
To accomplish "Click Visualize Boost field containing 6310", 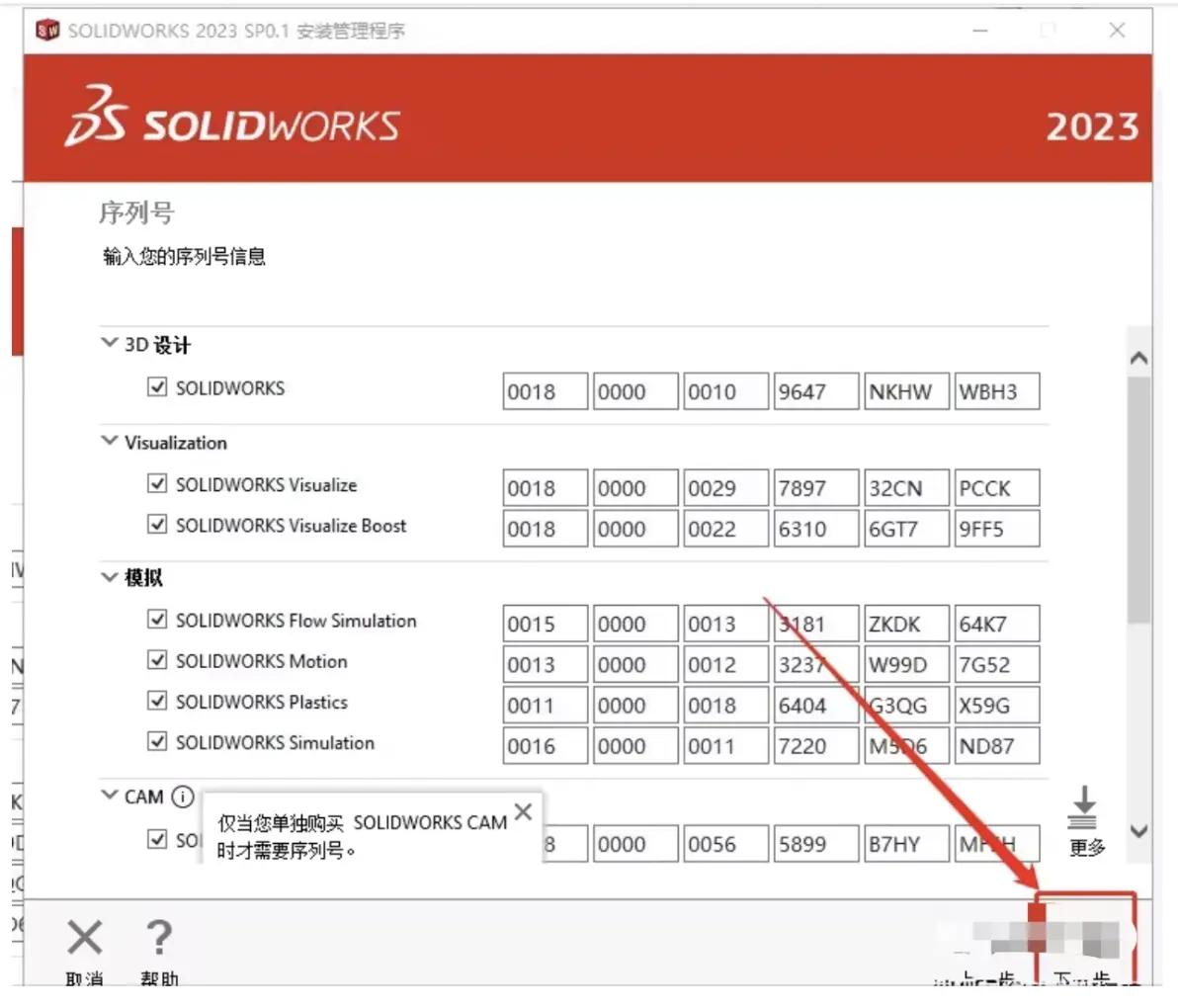I will 816,529.
